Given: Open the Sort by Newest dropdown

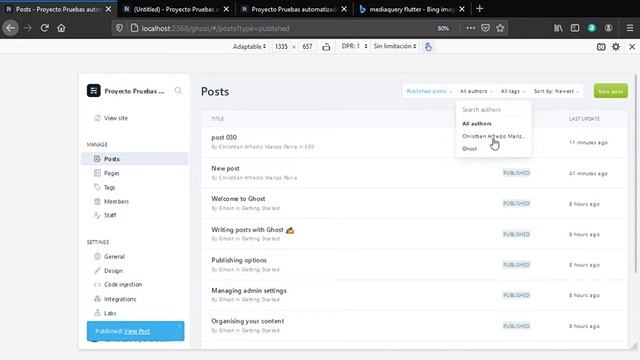Looking at the screenshot, I should click(556, 91).
